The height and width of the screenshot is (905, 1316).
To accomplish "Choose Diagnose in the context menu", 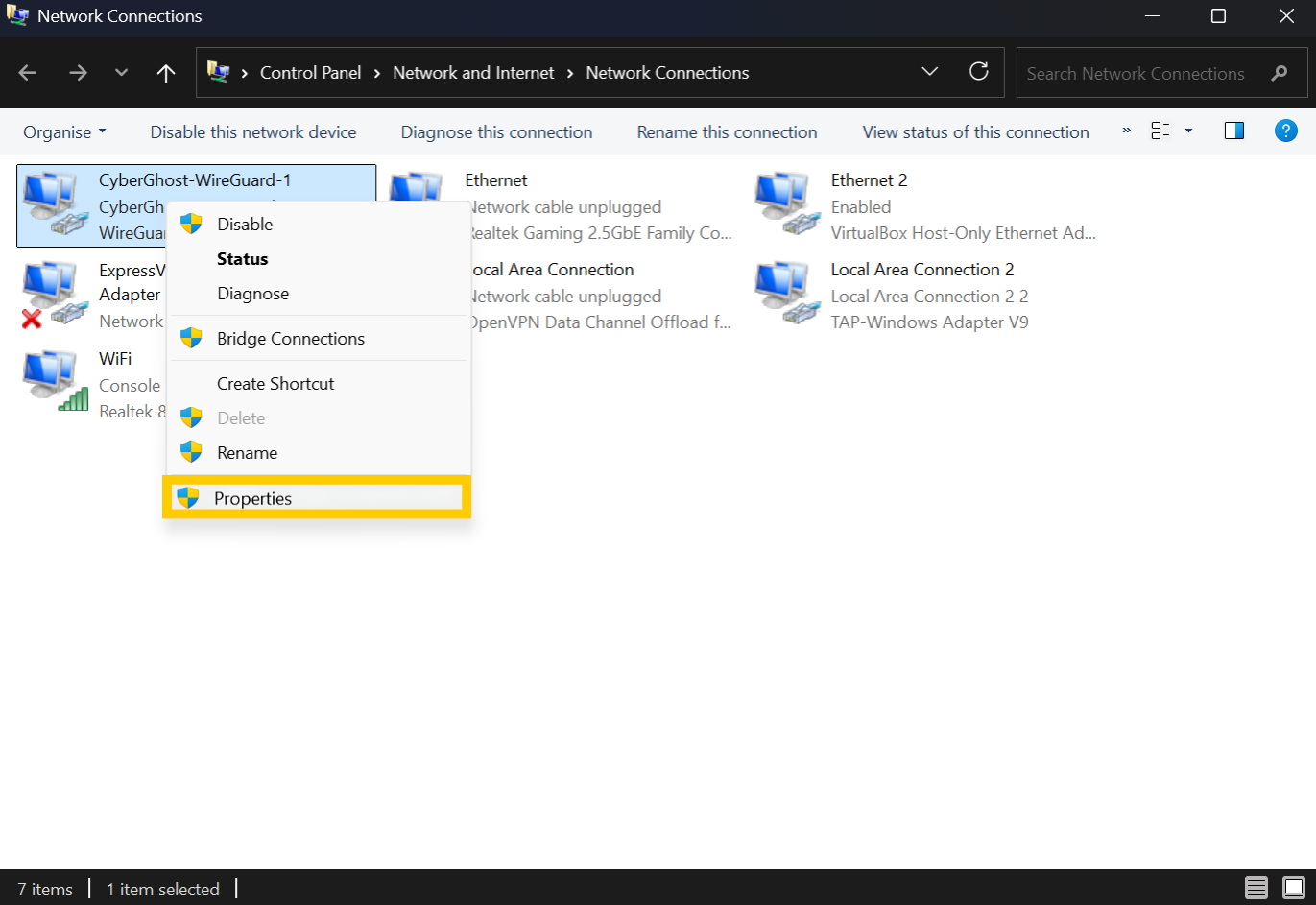I will point(321,294).
